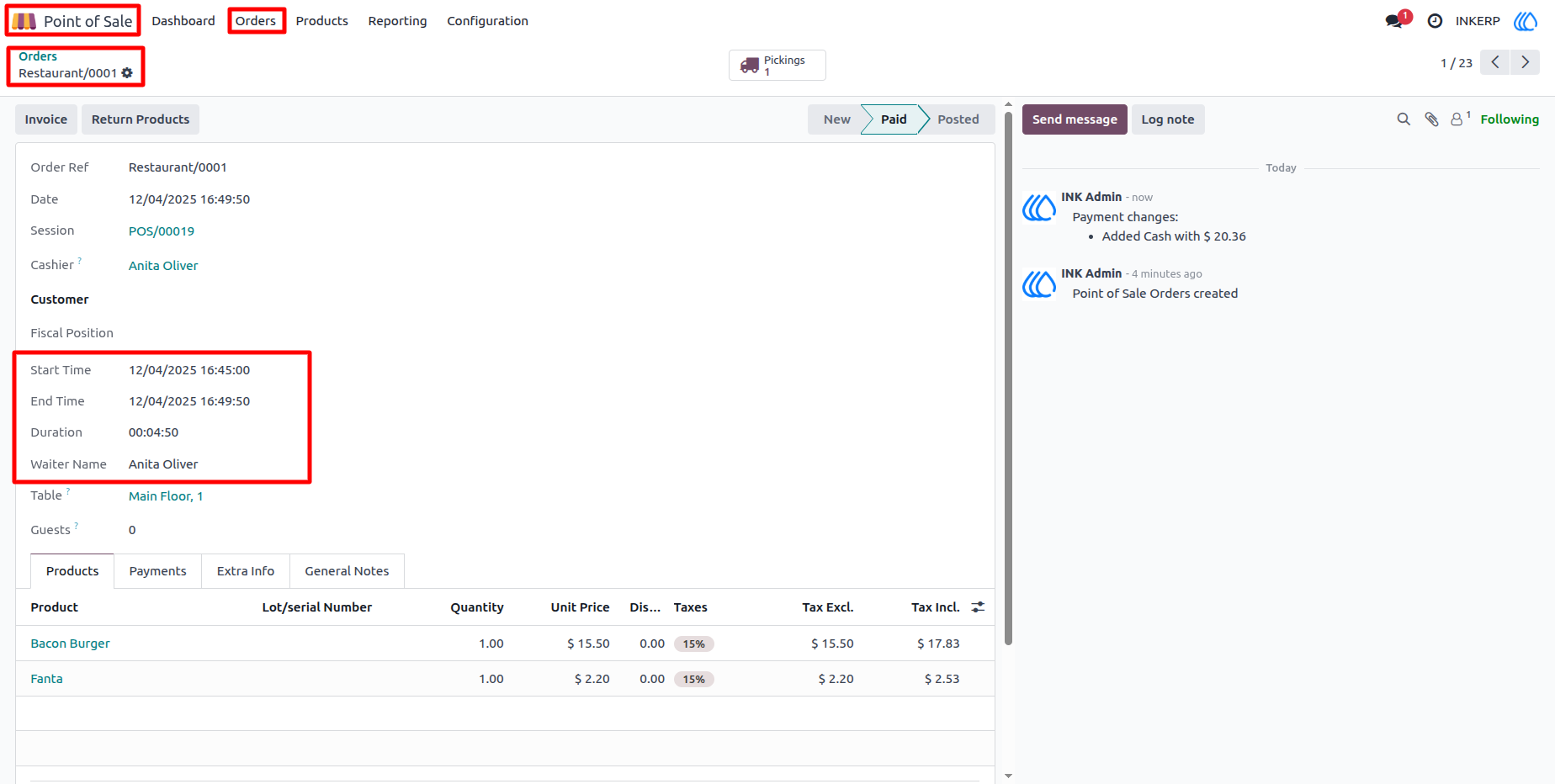Image resolution: width=1555 pixels, height=784 pixels.
Task: Select the Products tab in the form
Action: [72, 571]
